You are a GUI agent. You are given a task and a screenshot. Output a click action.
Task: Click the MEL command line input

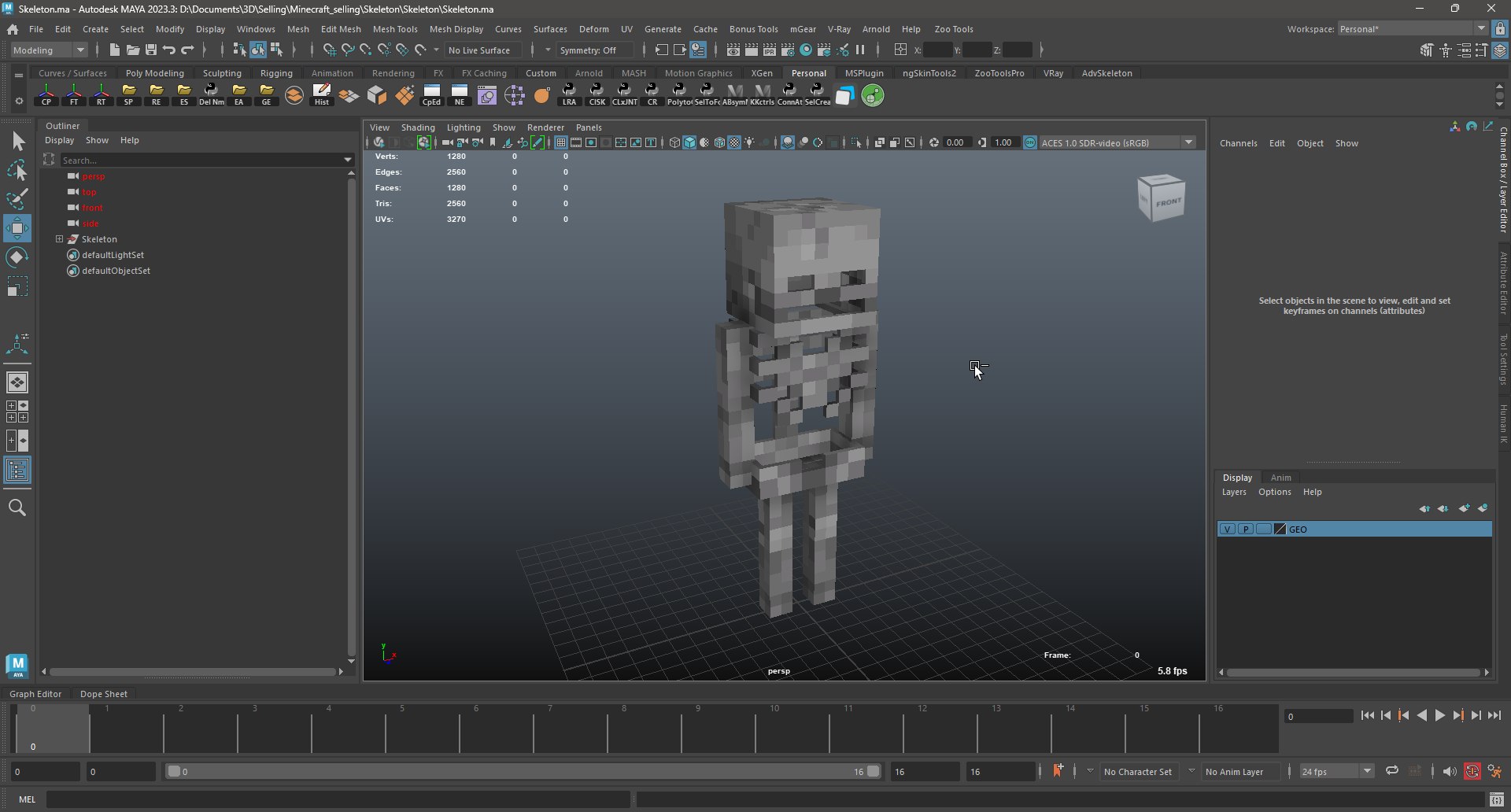point(338,799)
